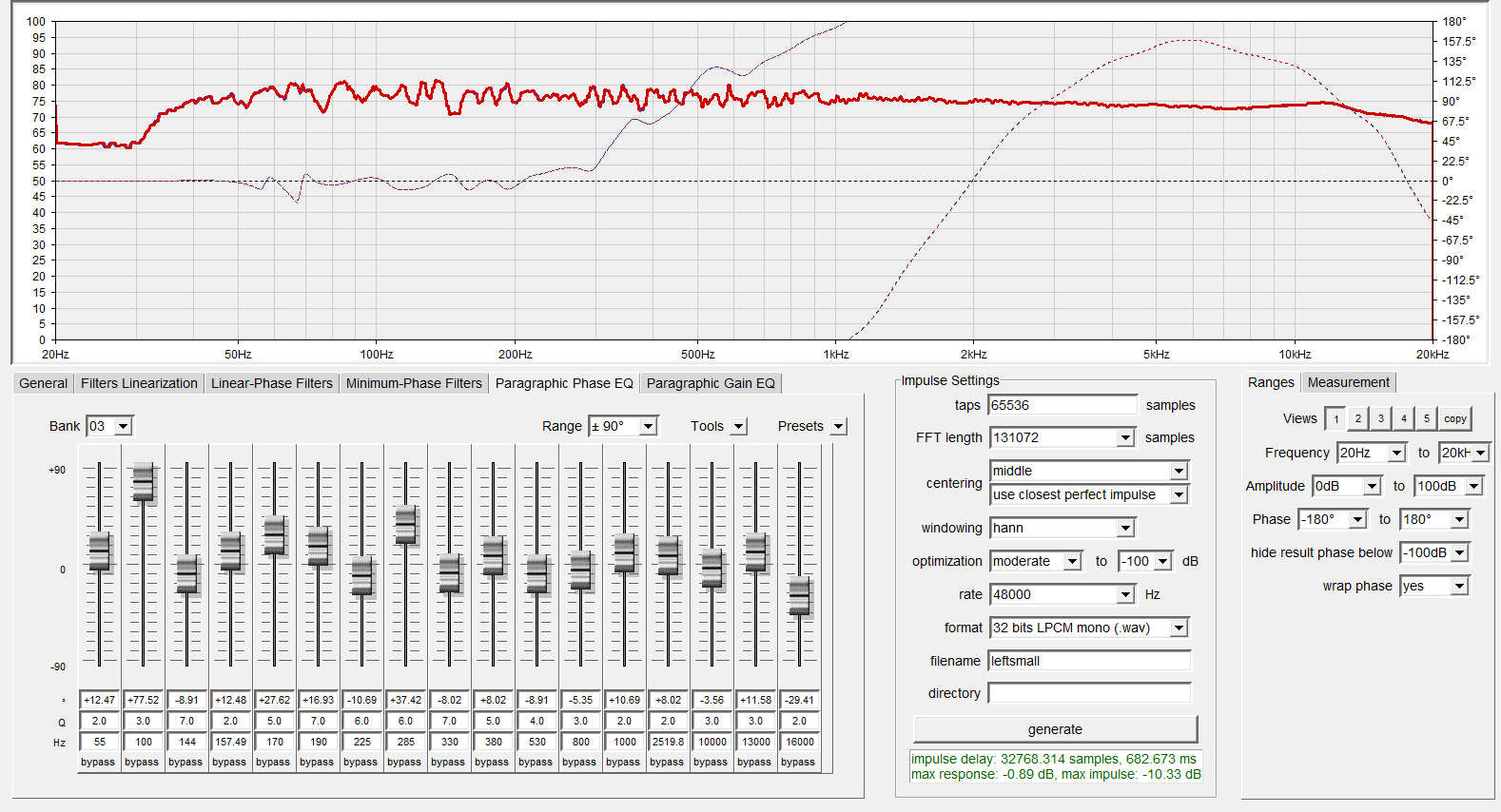Switch to the Paragraphic Gain EQ tab
1501x812 pixels.
[x=711, y=383]
